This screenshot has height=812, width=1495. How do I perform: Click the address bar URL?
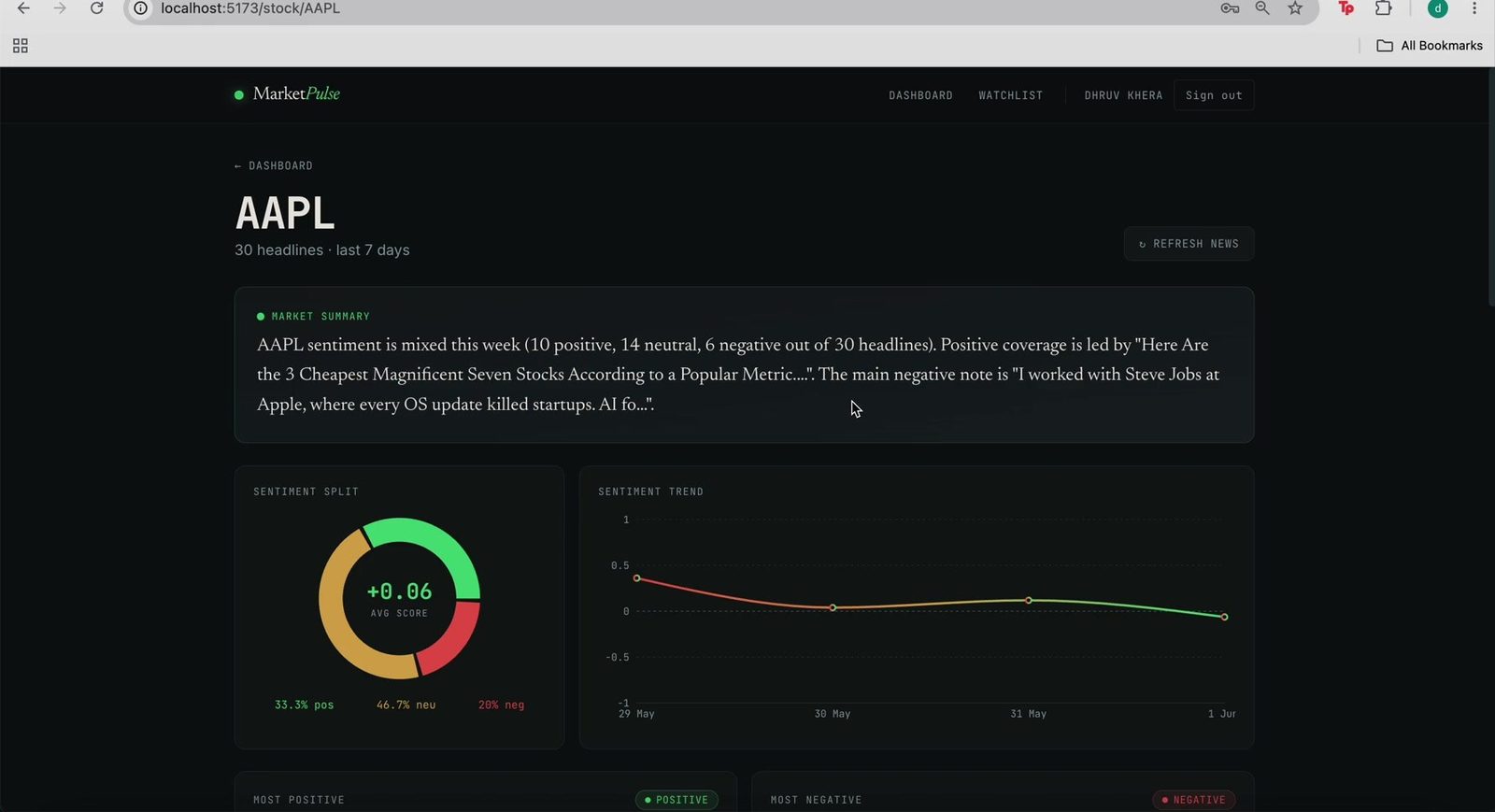pos(250,8)
